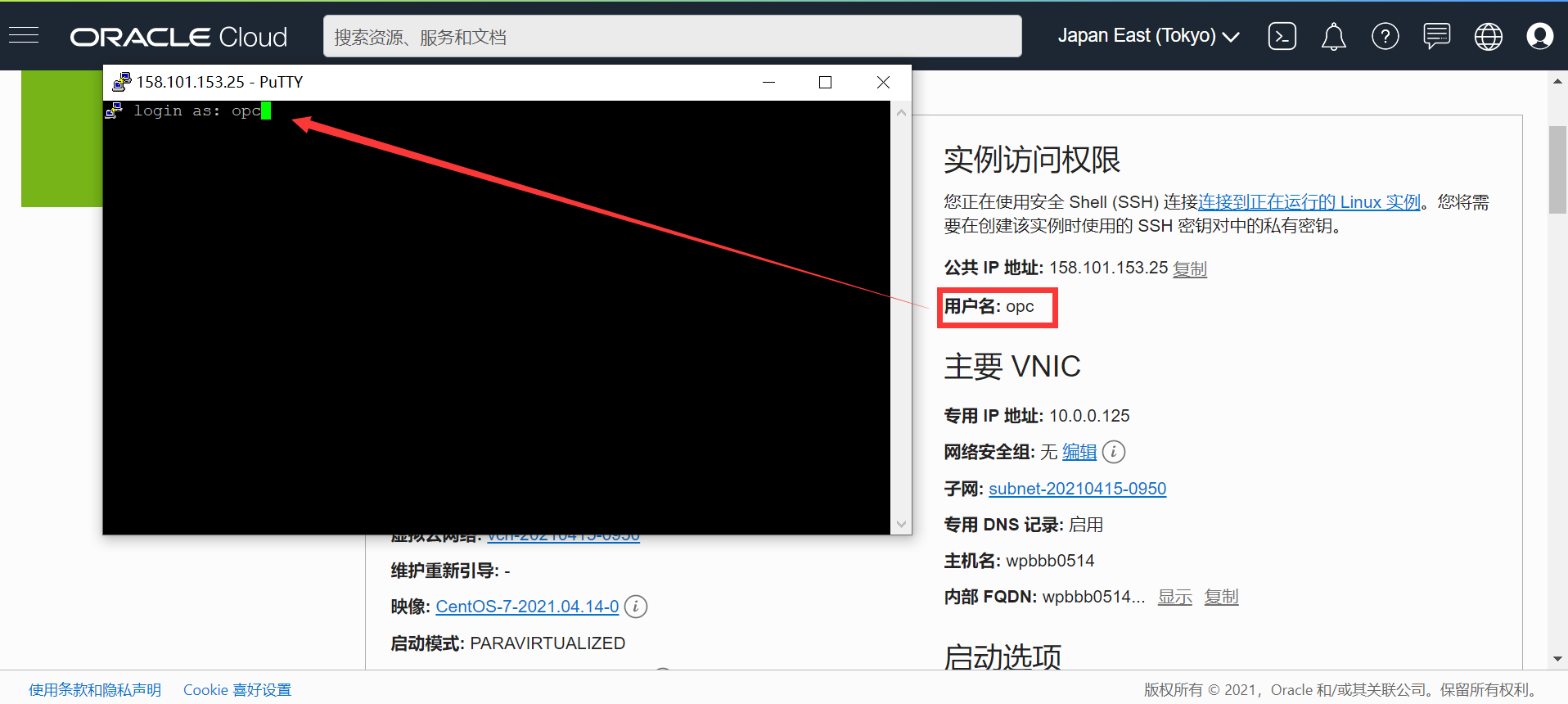Click the 启动模式: PARAVIRTUALIZED text
1568x704 pixels.
tap(507, 643)
